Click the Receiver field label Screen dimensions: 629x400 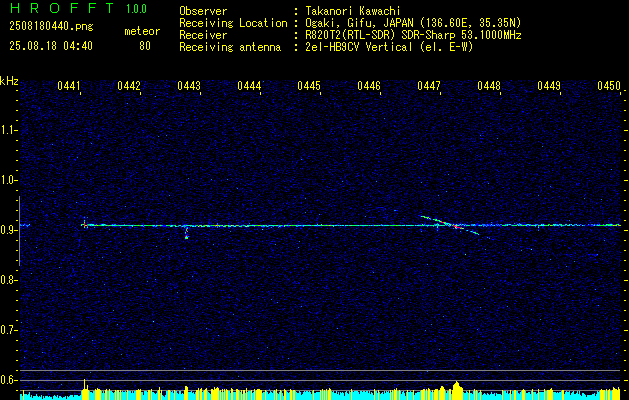(x=203, y=35)
